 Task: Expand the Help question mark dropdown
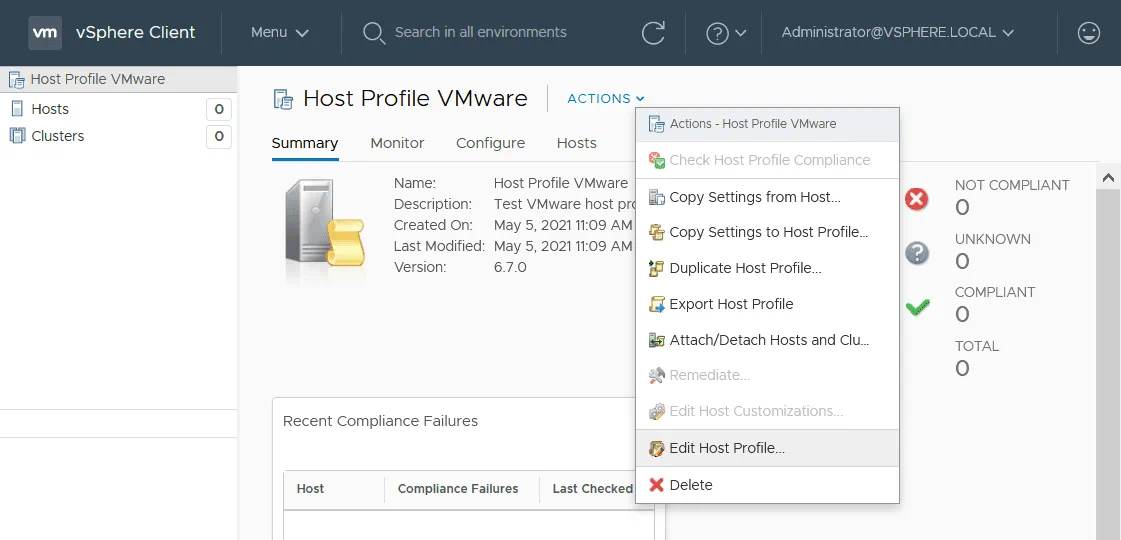click(726, 33)
